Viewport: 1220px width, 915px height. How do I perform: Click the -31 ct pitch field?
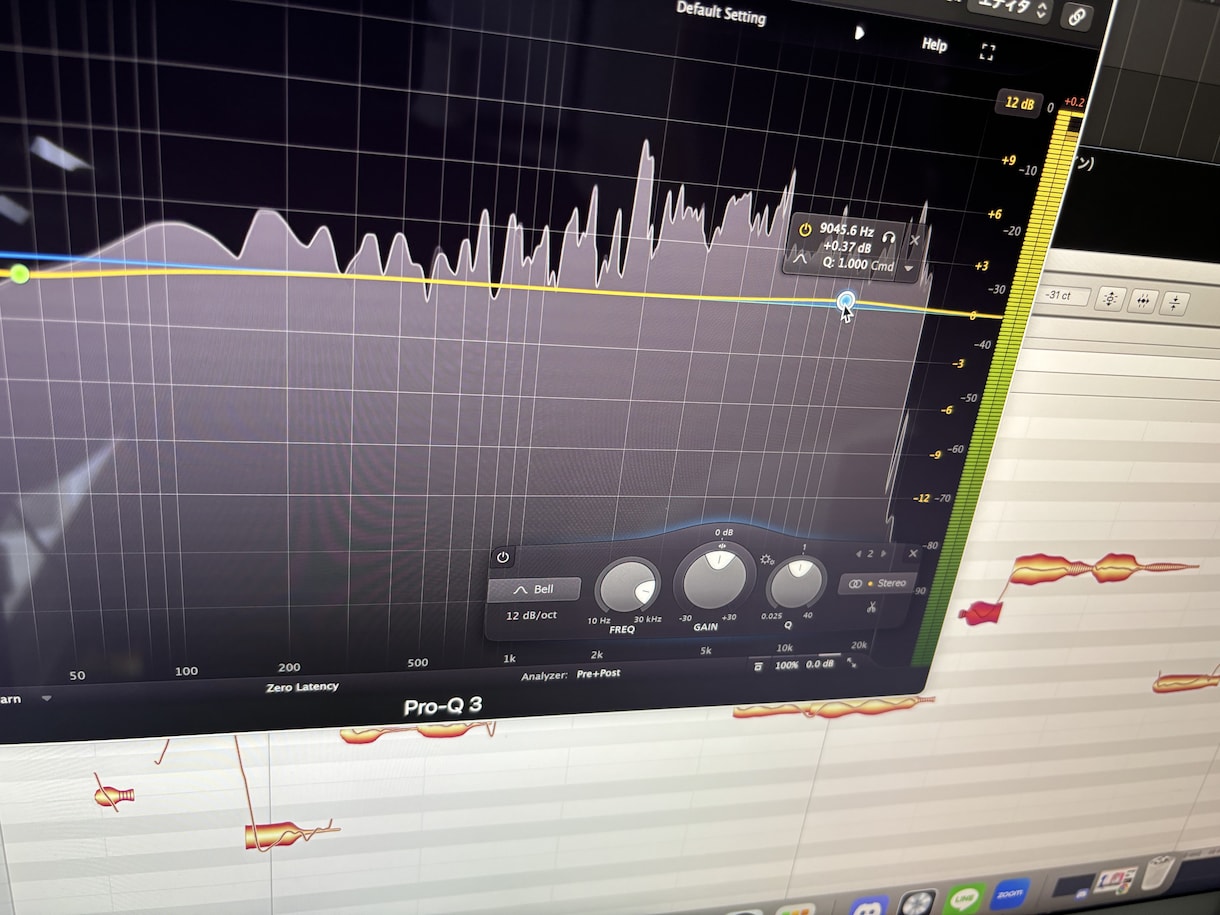pos(1064,296)
